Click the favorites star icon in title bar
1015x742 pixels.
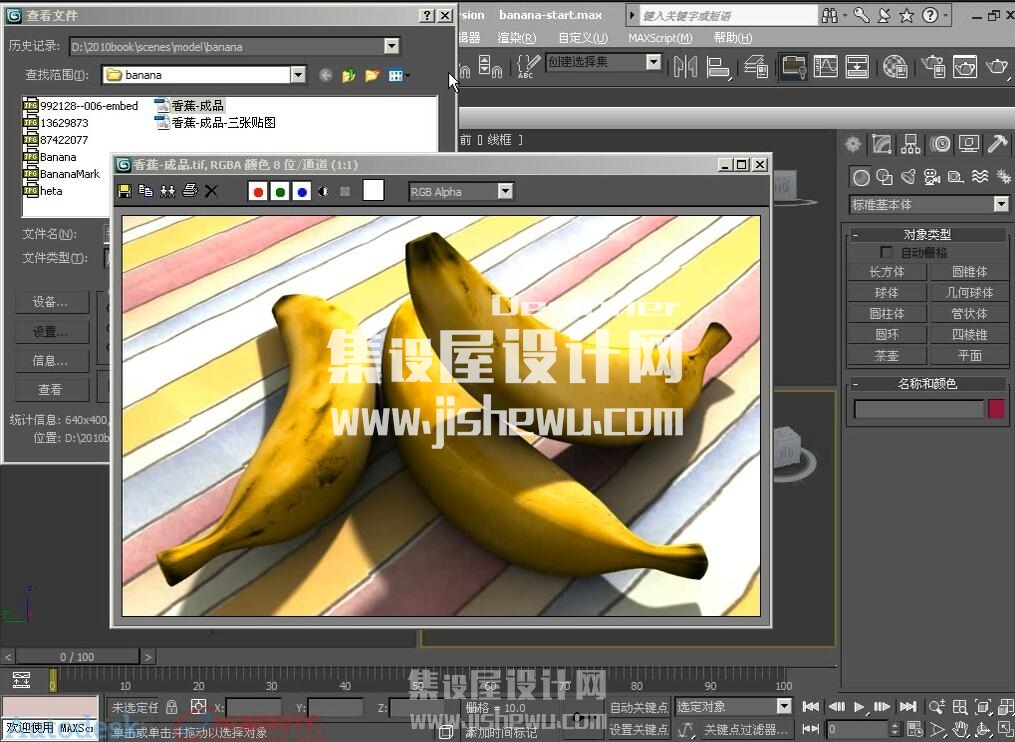pos(907,16)
